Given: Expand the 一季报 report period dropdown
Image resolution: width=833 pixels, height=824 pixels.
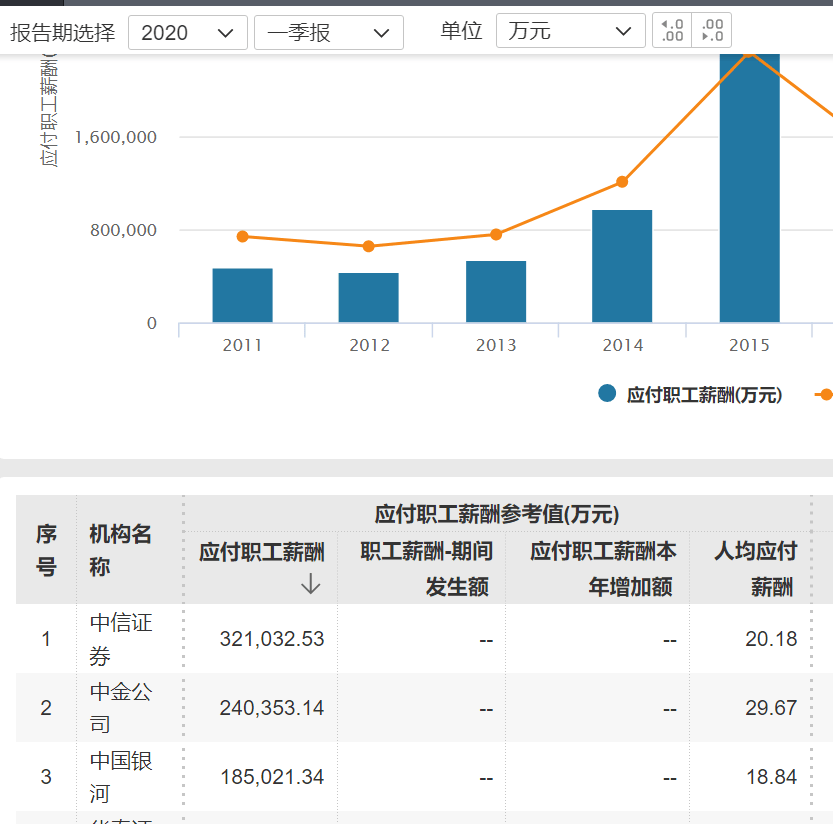Looking at the screenshot, I should [x=328, y=32].
